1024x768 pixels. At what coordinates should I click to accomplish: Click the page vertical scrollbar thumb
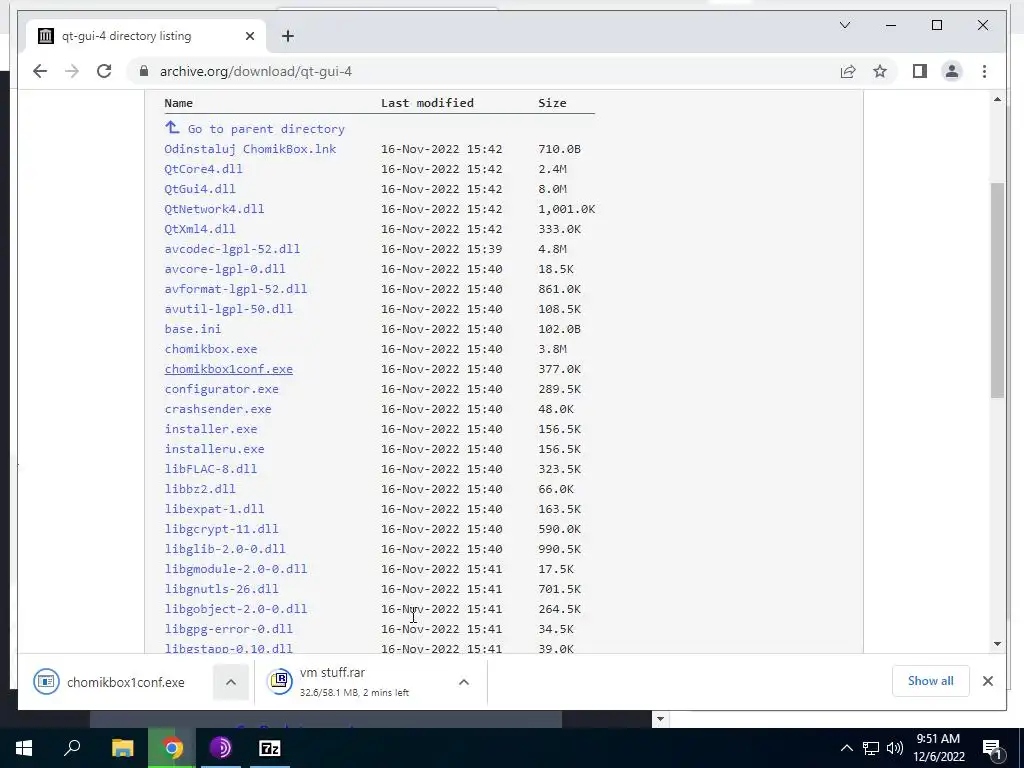click(997, 290)
